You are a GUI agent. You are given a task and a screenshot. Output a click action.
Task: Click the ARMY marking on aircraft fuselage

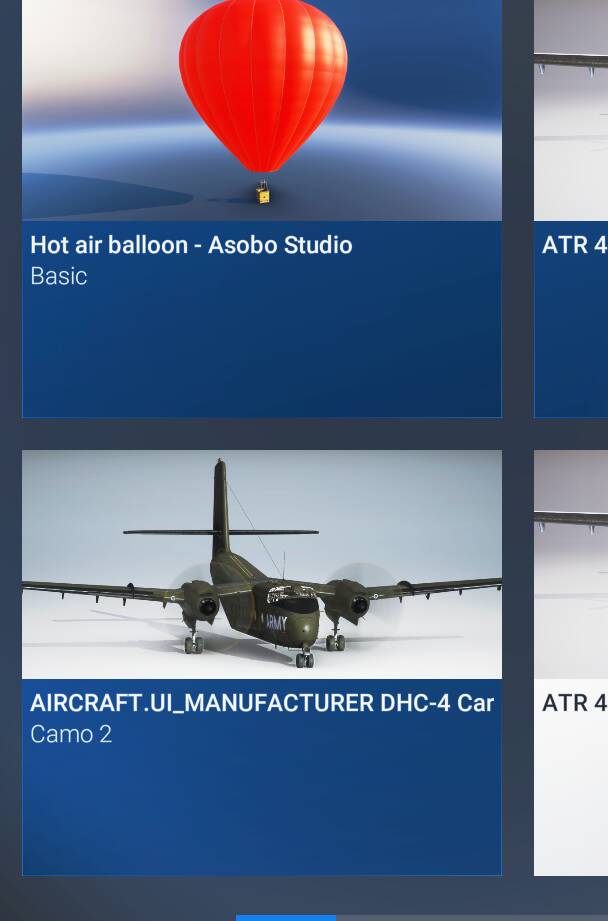click(275, 623)
